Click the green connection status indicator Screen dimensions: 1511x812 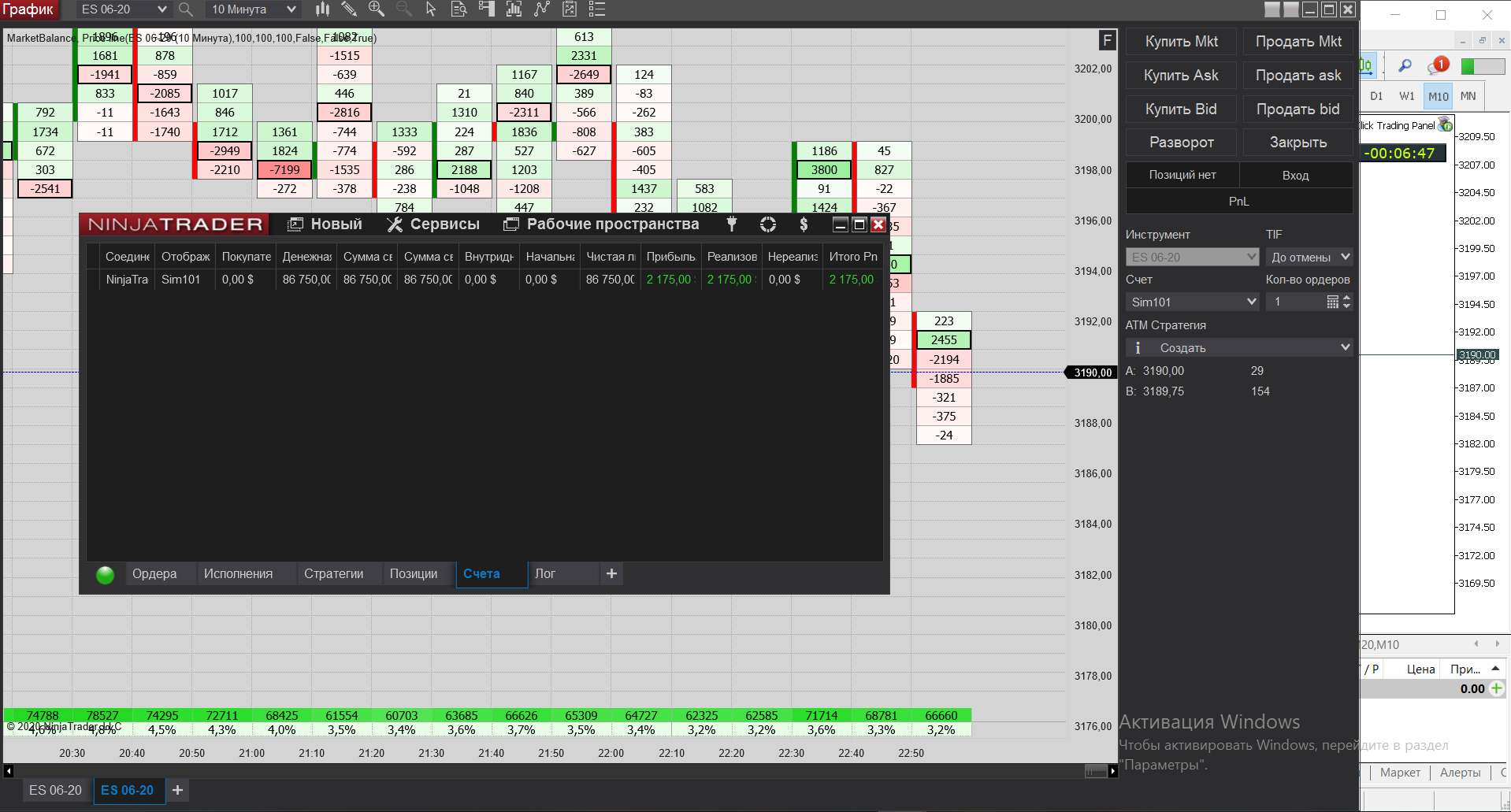[105, 575]
